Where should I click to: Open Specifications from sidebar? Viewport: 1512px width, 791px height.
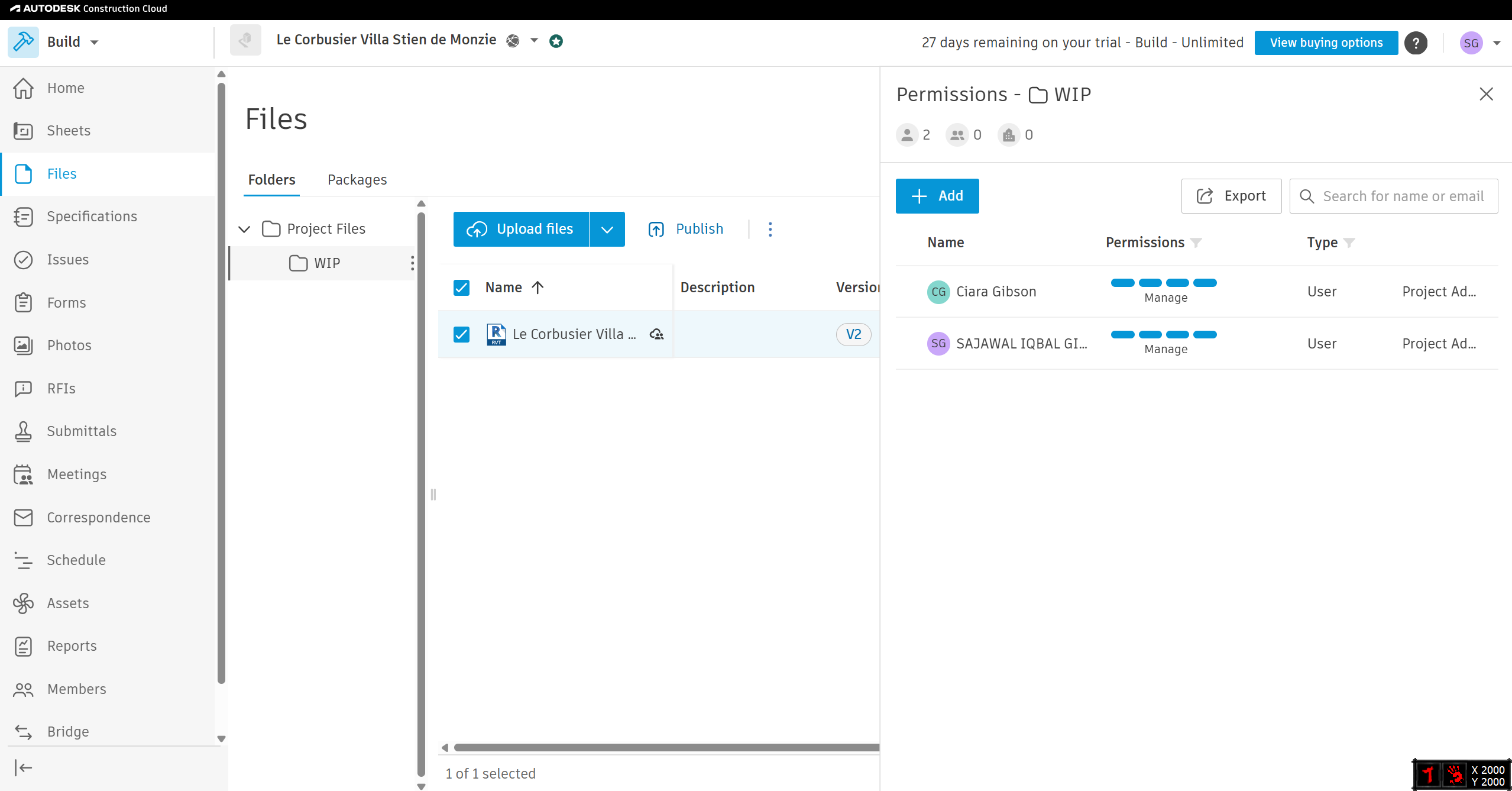[92, 217]
